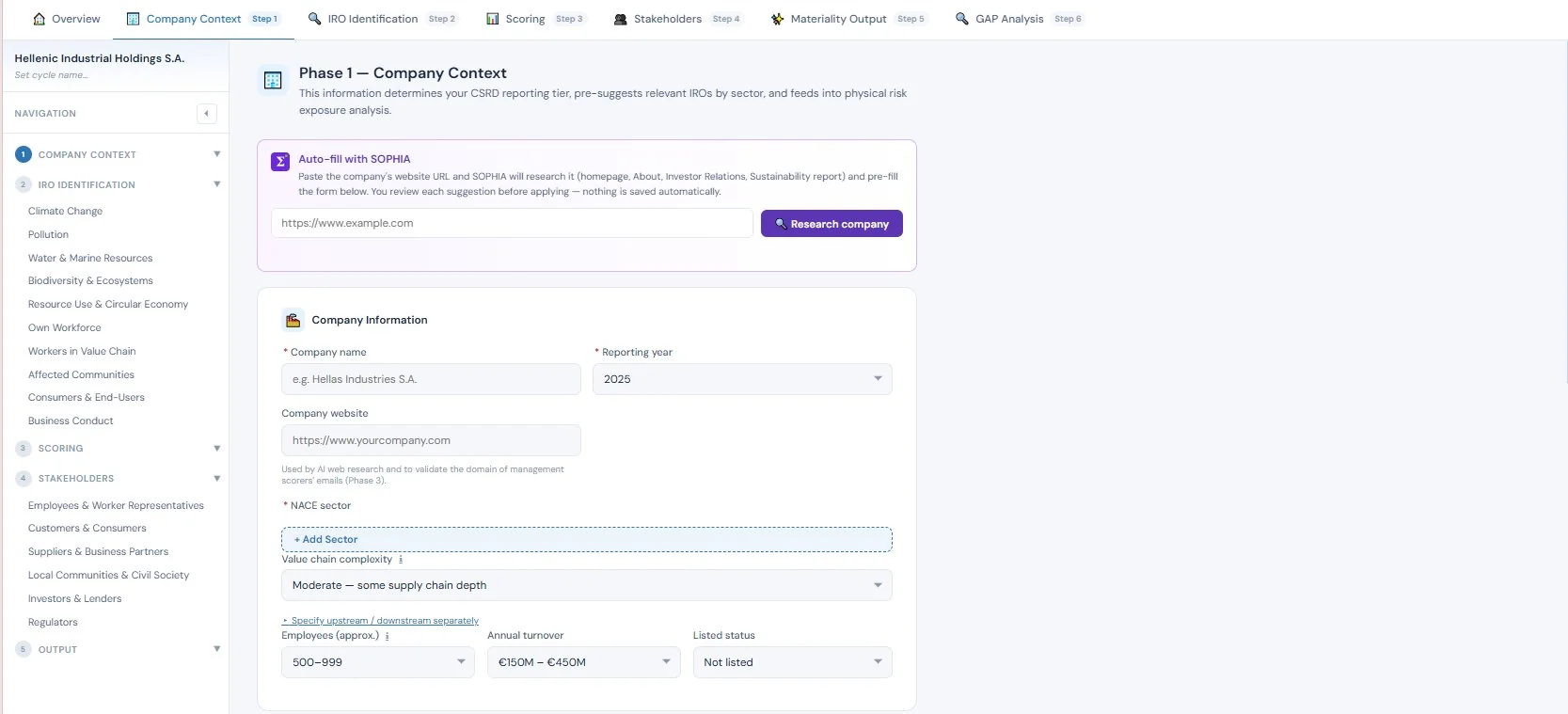Click Specify upstream / downstream separately link
This screenshot has width=1568, height=714.
coord(380,621)
